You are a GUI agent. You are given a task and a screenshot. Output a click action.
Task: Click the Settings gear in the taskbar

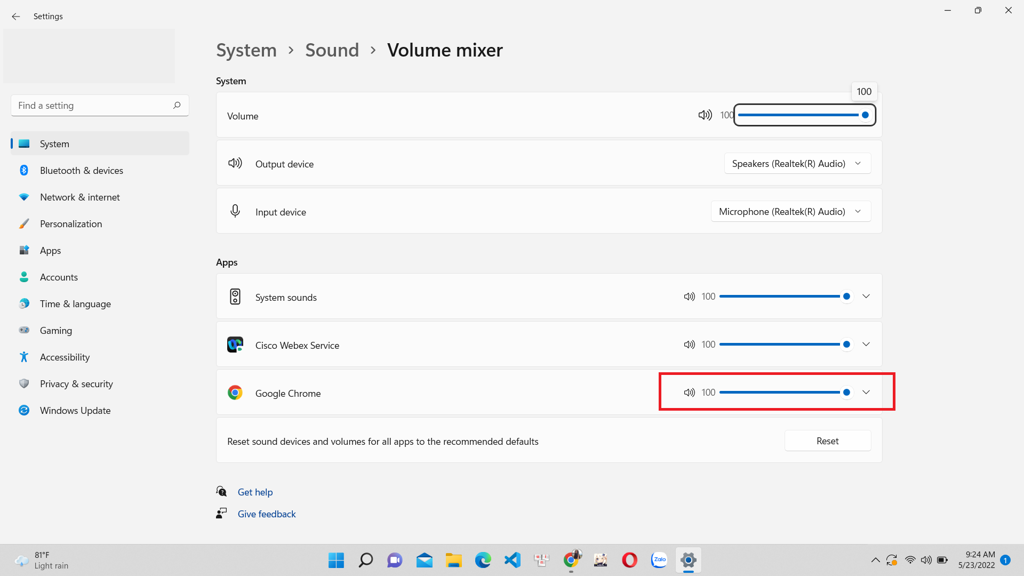click(688, 560)
